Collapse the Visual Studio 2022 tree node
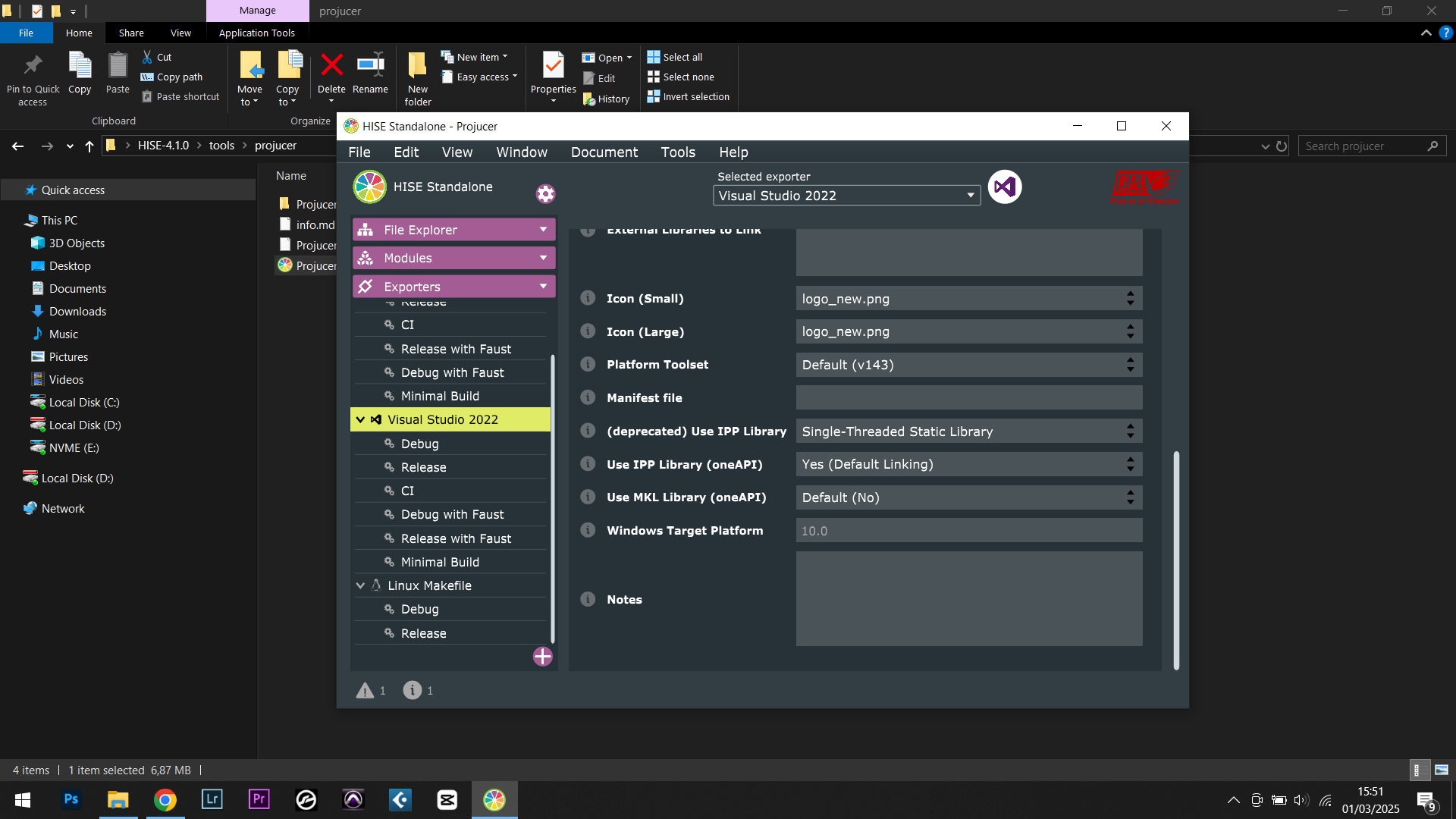This screenshot has height=819, width=1456. tap(361, 419)
